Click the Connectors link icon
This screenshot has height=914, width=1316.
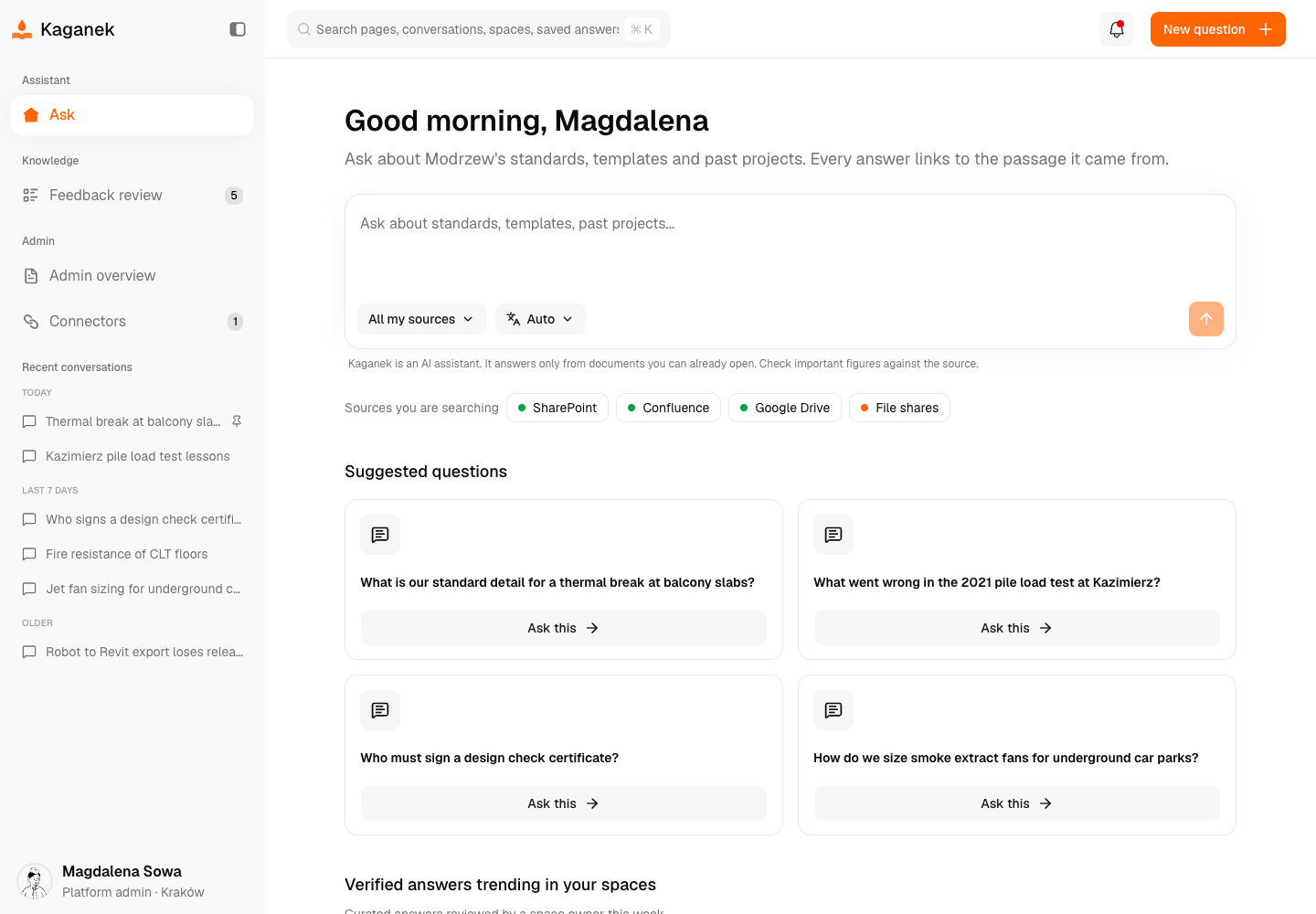pos(31,322)
